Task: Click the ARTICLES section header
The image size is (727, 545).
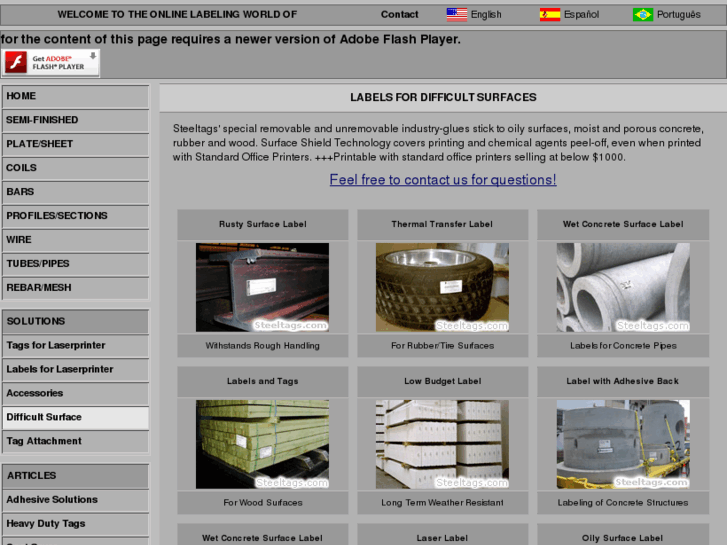Action: [76, 476]
